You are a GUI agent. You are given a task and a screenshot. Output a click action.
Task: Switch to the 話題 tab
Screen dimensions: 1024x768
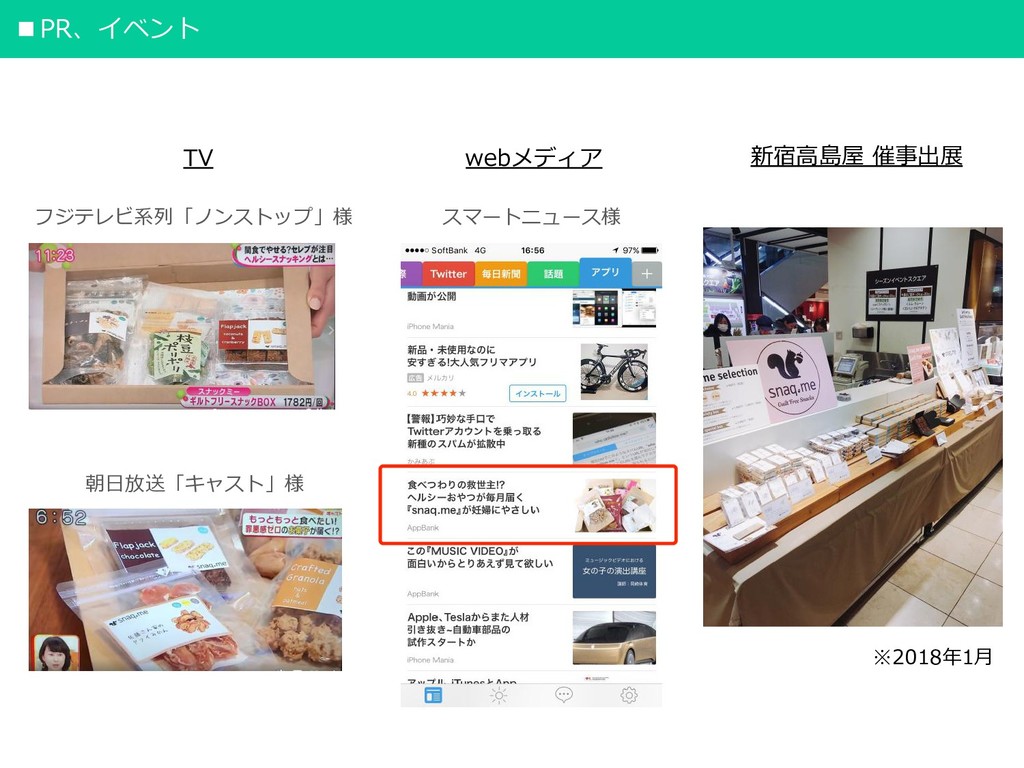(x=553, y=274)
